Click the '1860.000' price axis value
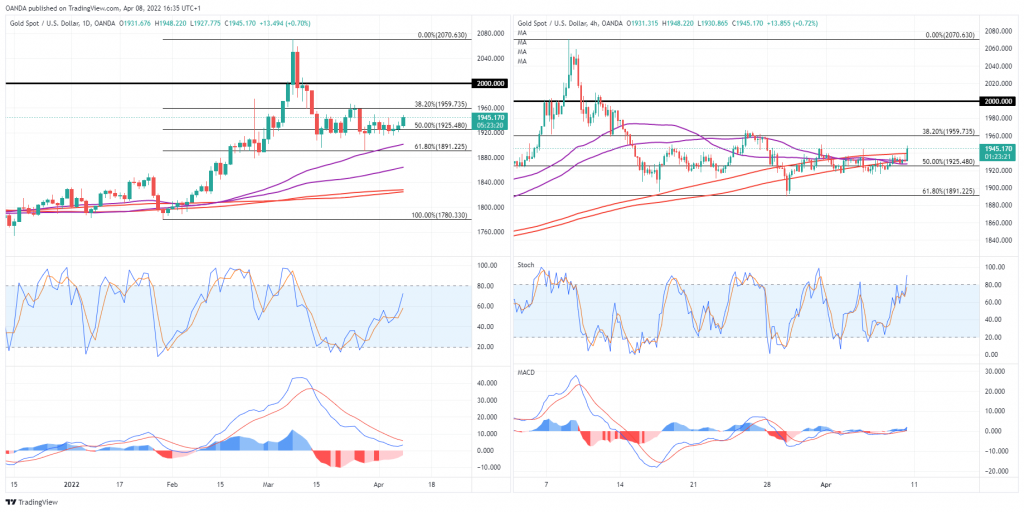 pos(997,223)
